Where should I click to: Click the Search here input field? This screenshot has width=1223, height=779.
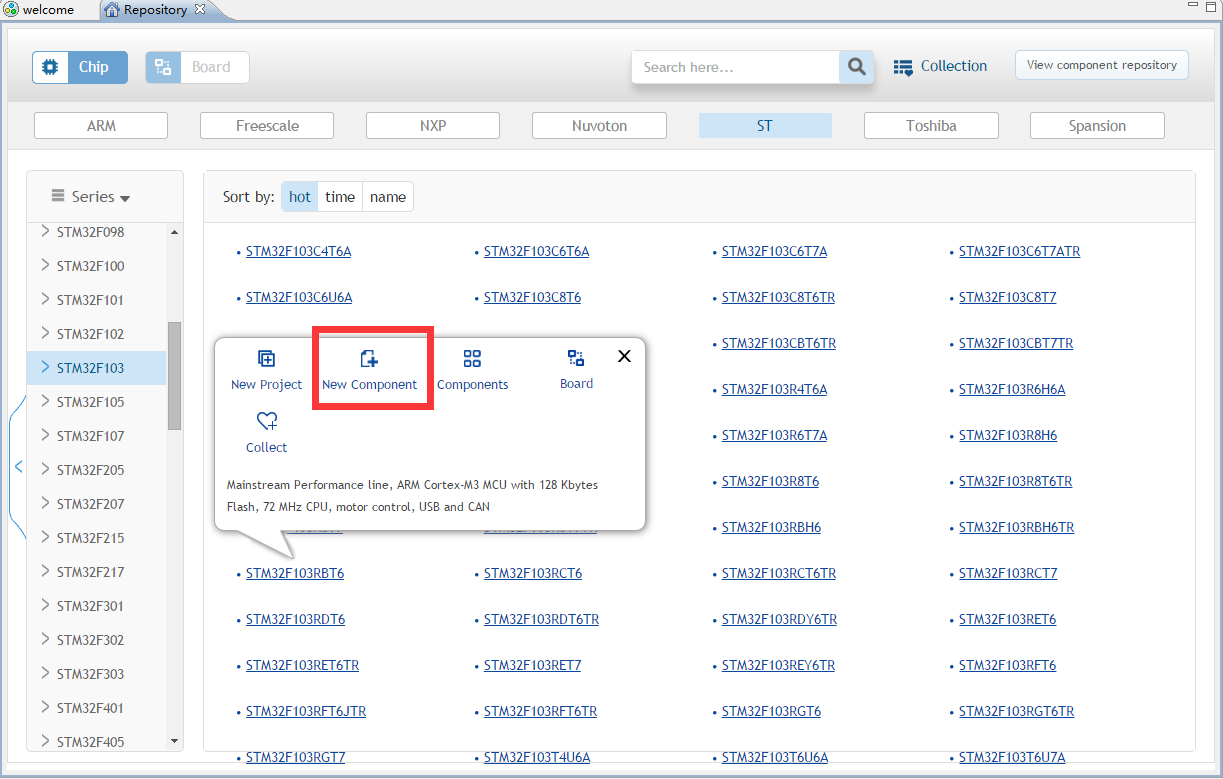[x=735, y=67]
